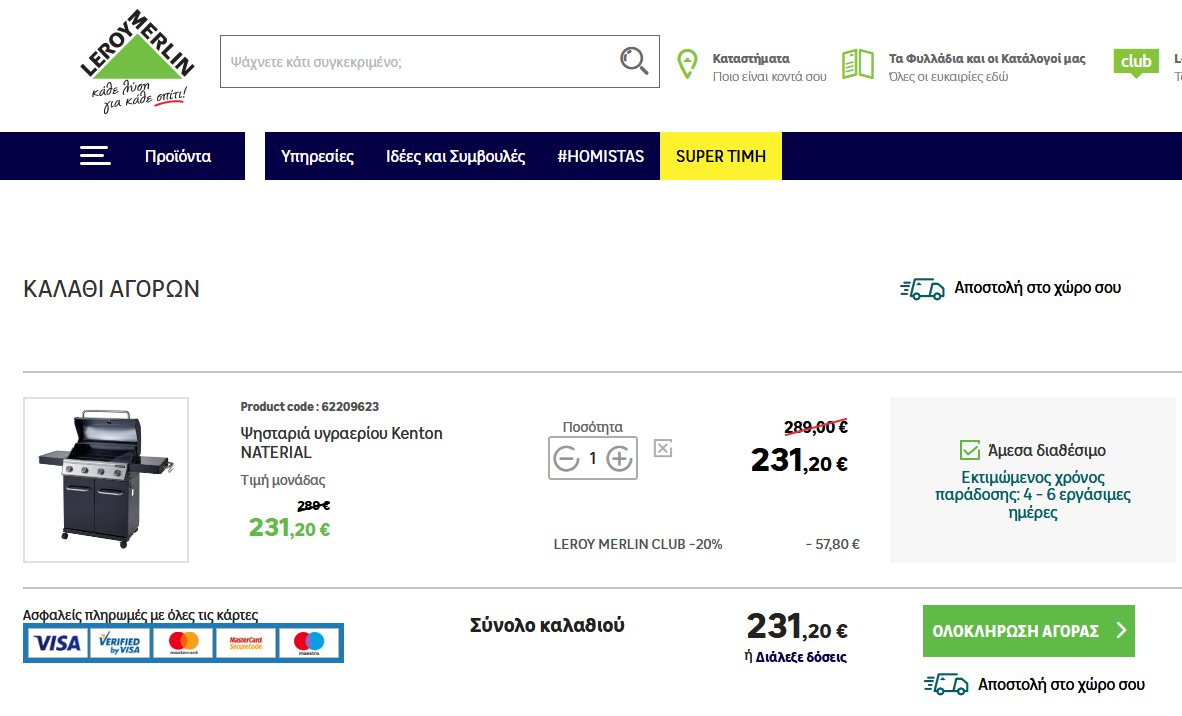Click the Άμεσα διαθέσιμο availability text
This screenshot has width=1182, height=716.
click(1046, 451)
